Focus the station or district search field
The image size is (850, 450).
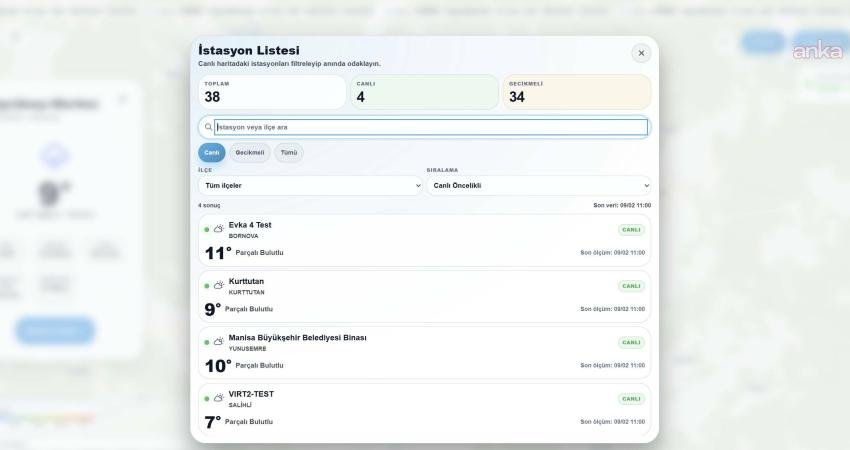[430, 127]
